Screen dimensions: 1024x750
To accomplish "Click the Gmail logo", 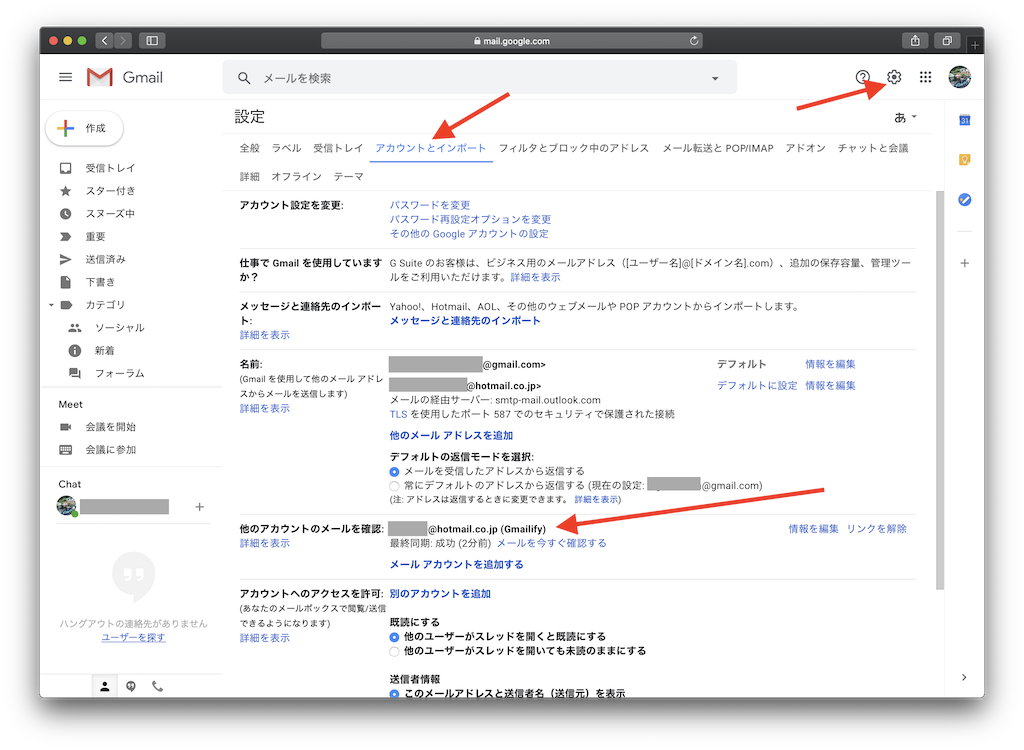I will coord(125,77).
